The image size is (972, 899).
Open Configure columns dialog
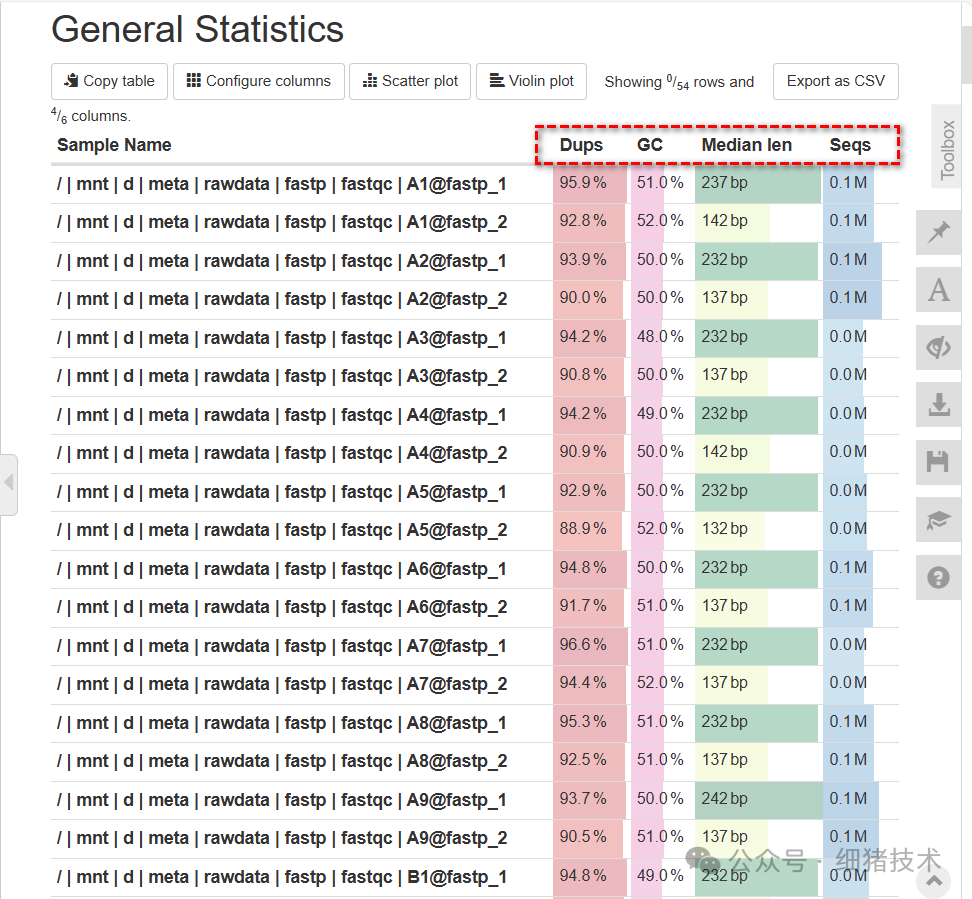259,82
